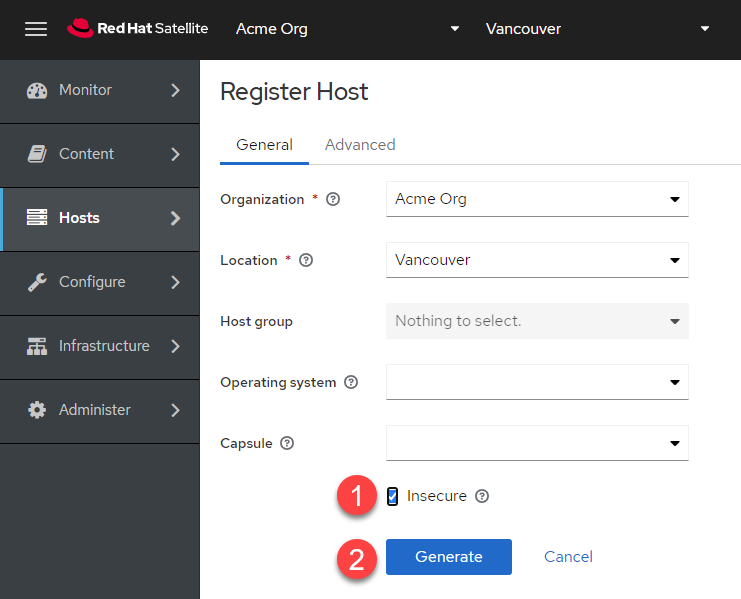Click help icon next to Insecure
Screen dimensions: 741x599
(x=482, y=496)
